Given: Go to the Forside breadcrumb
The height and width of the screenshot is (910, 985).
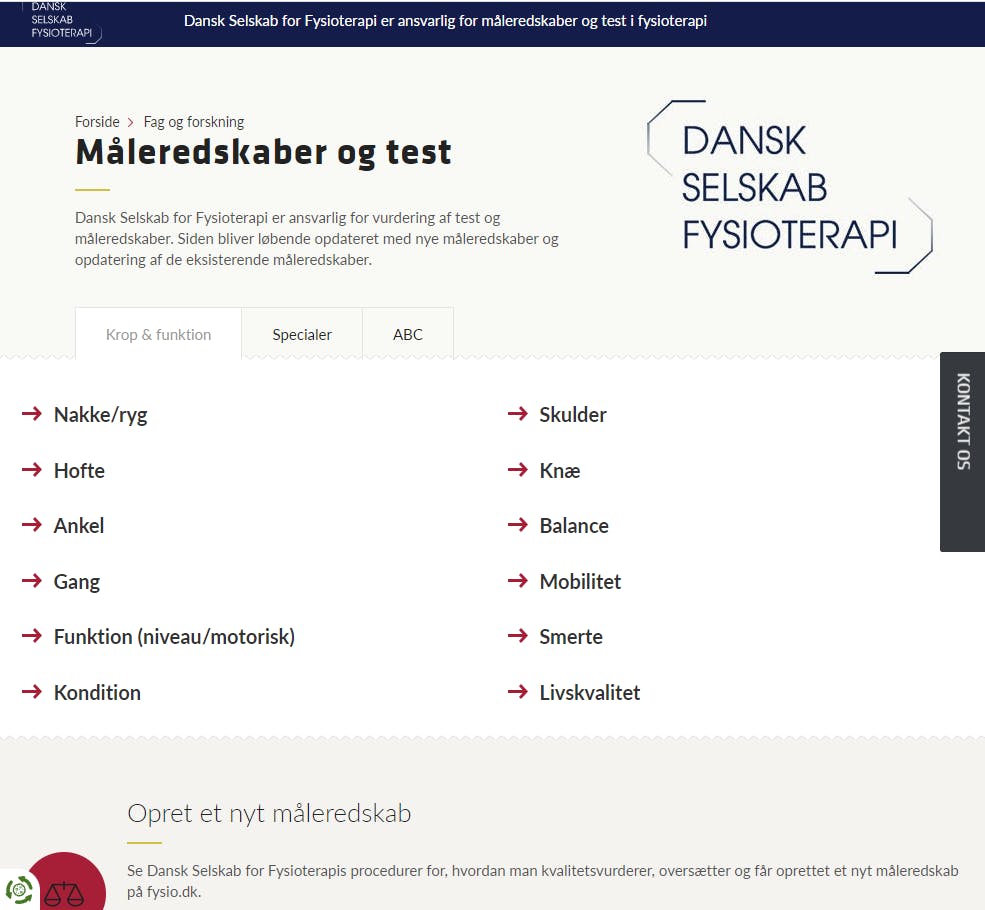Looking at the screenshot, I should pos(97,122).
